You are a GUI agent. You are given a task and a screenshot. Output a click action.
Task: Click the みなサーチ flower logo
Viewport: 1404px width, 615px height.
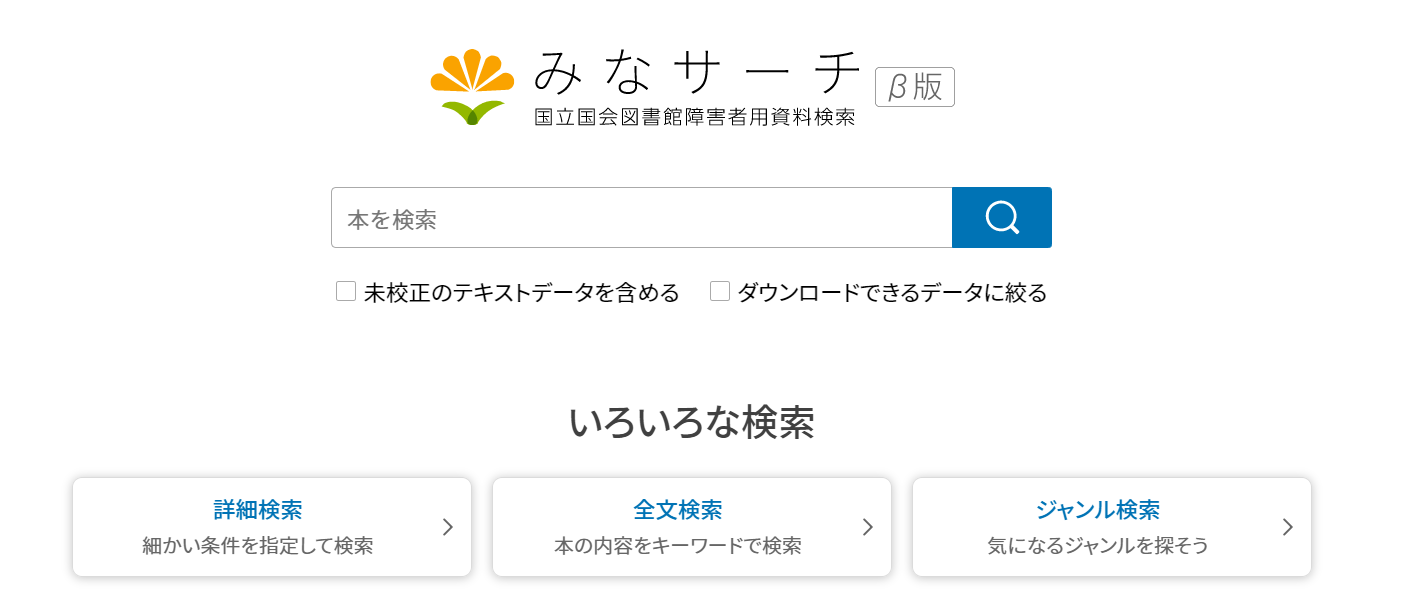[x=470, y=83]
